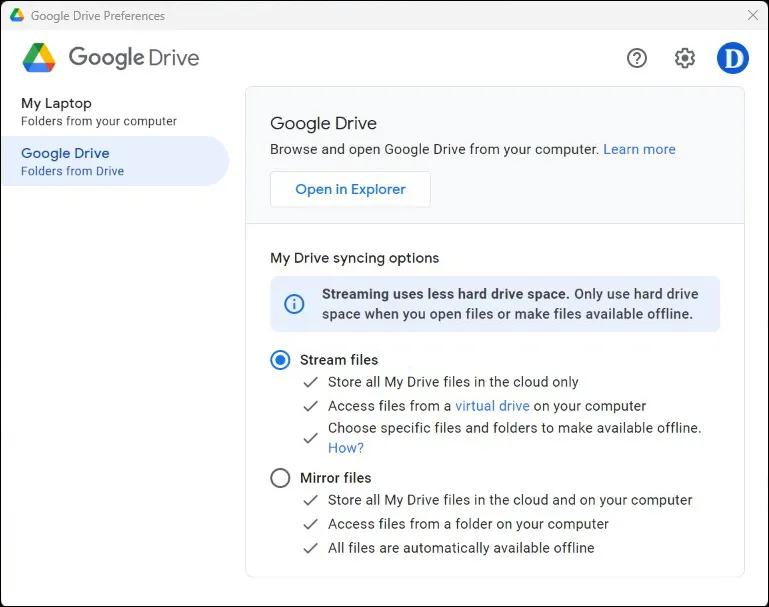Click the "How?" link under Stream files

tap(346, 448)
